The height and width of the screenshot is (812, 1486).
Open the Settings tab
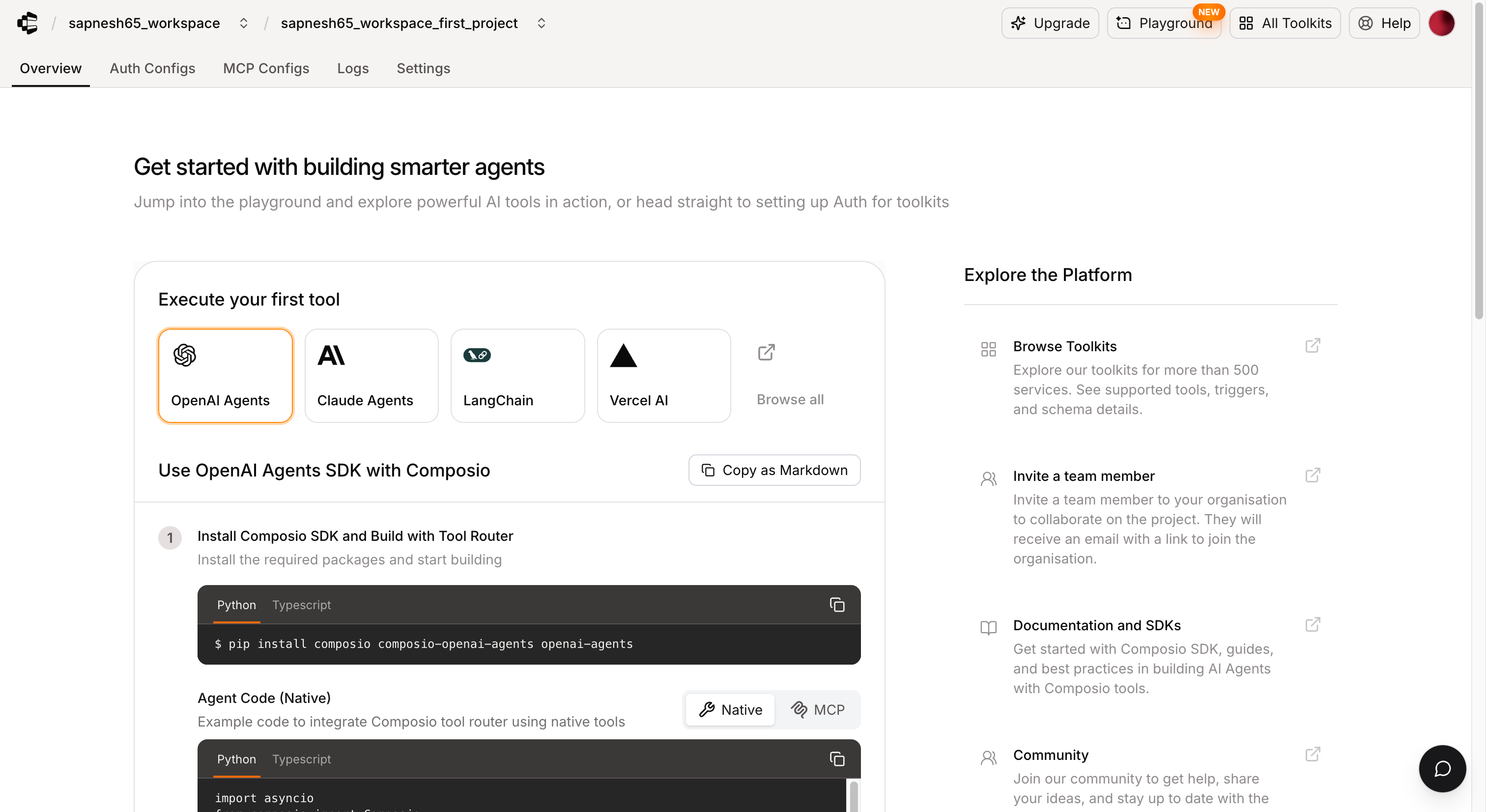pyautogui.click(x=423, y=68)
